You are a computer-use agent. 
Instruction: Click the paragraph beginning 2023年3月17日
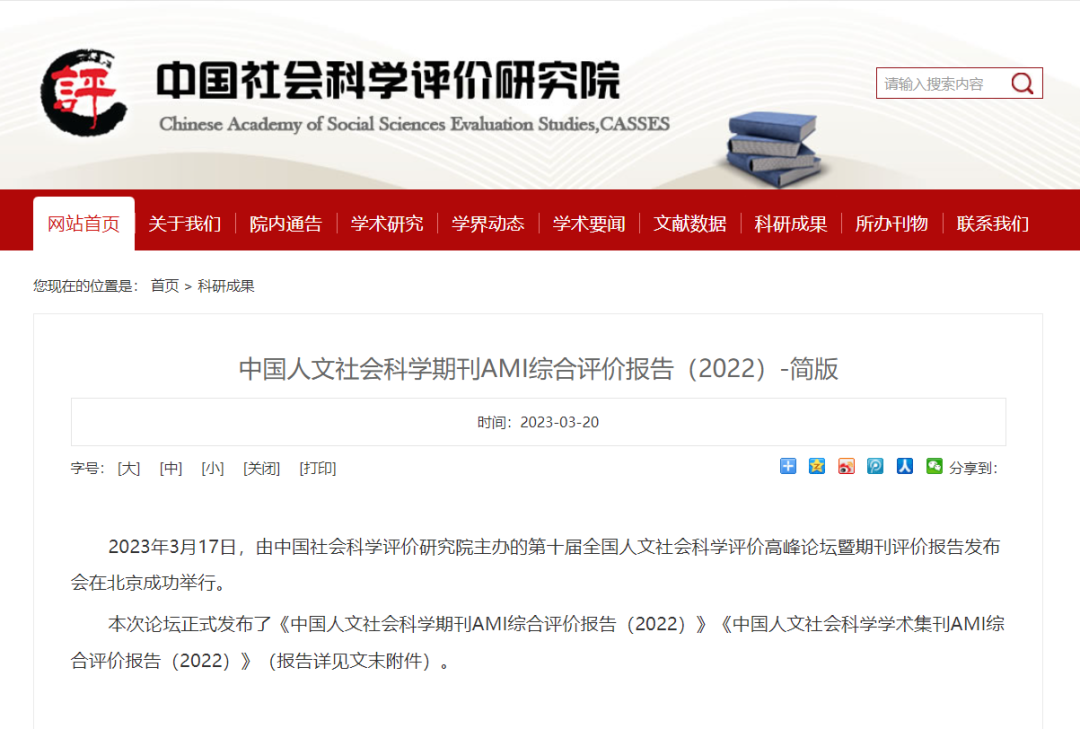click(535, 565)
